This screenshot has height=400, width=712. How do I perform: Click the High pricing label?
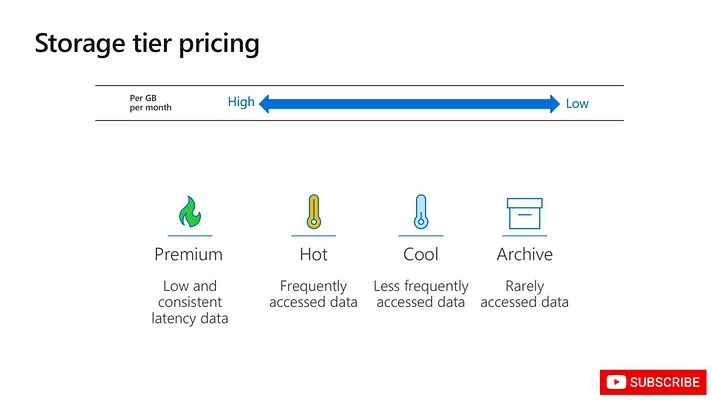point(241,102)
